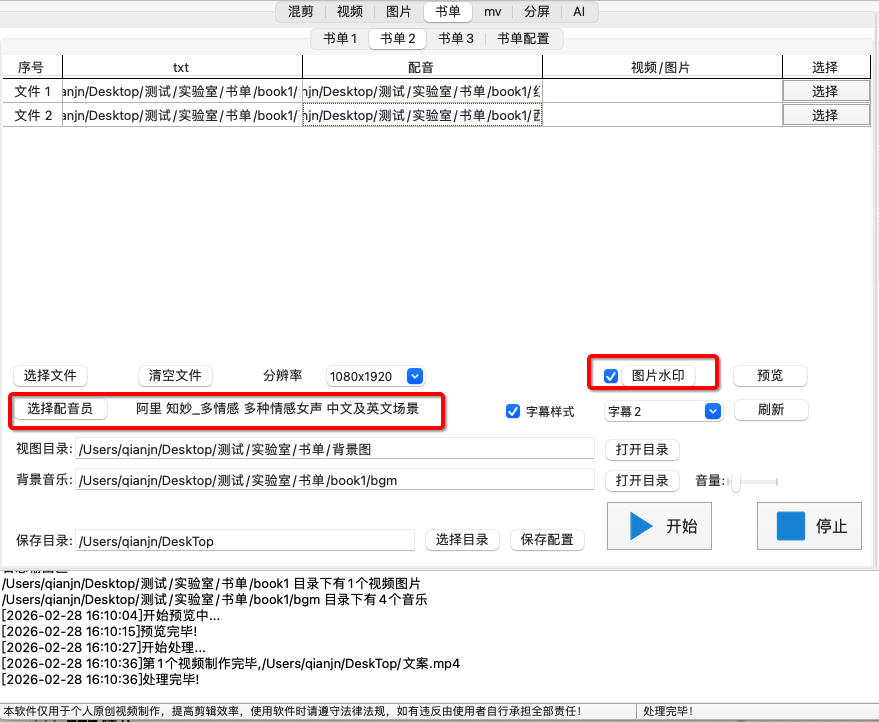Adjust the background music volume slider

pyautogui.click(x=737, y=482)
